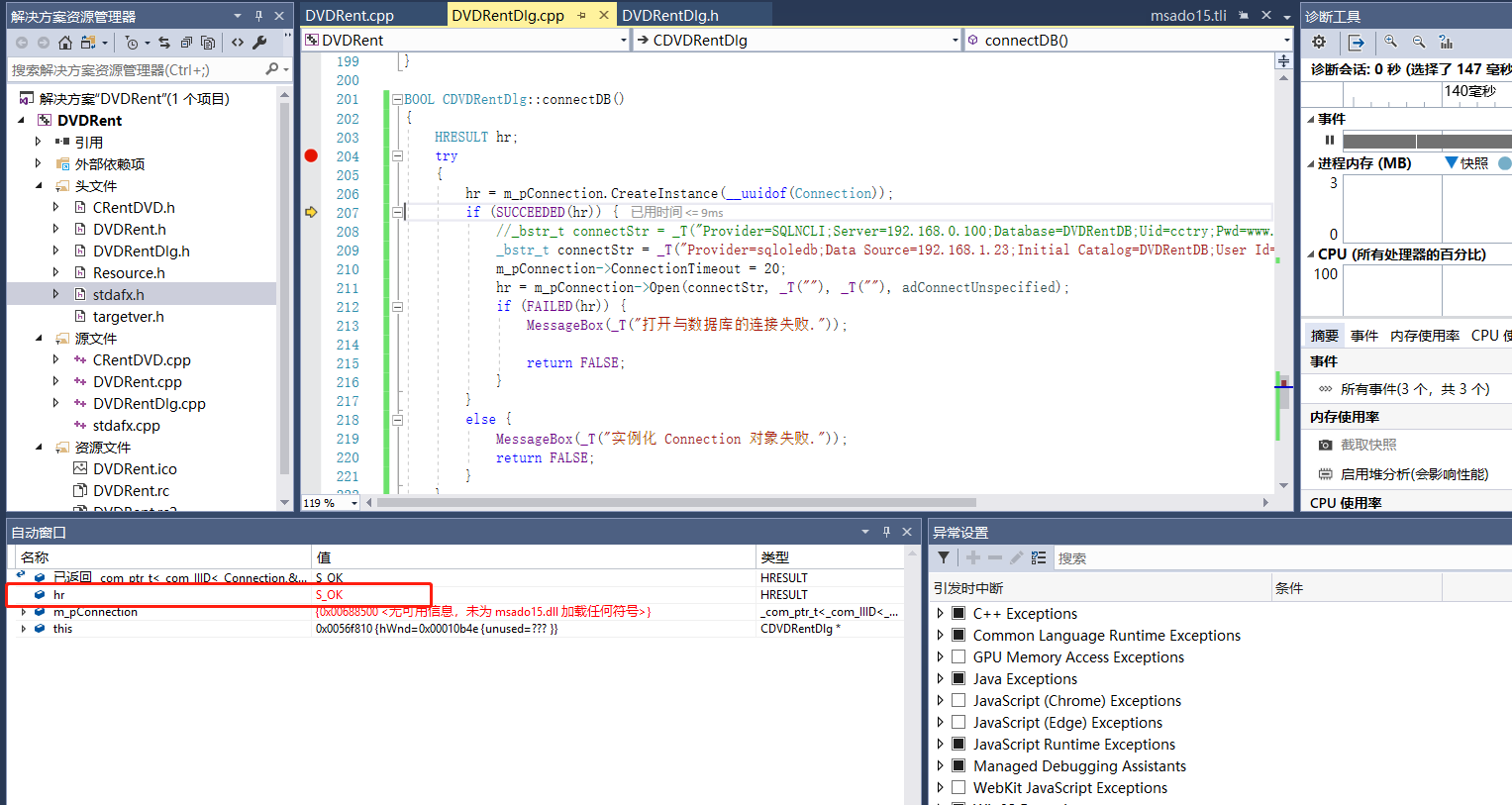Check JavaScript (Chrome) Exceptions checkbox
Viewport: 1512px width, 805px height.
[x=958, y=700]
